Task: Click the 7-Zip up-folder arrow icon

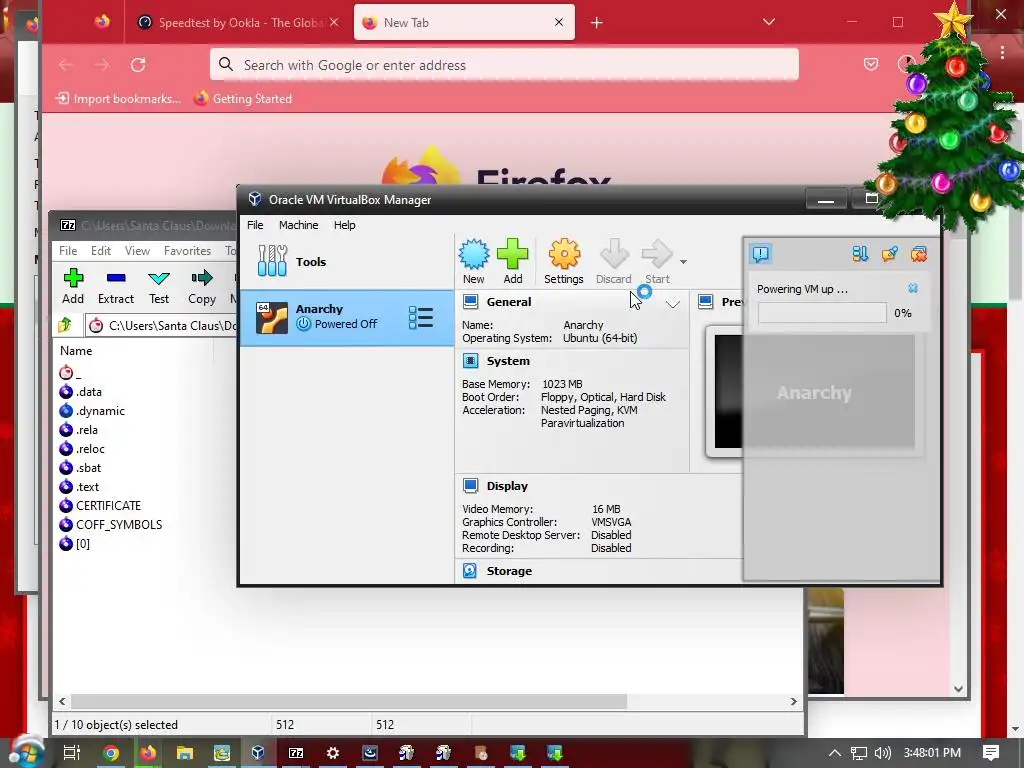Action: point(65,325)
